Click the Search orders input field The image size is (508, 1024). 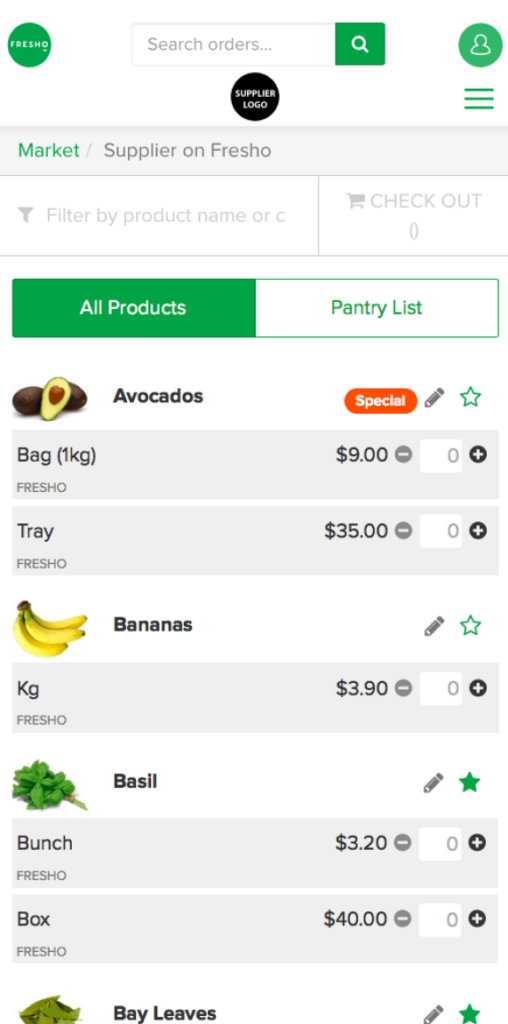234,44
